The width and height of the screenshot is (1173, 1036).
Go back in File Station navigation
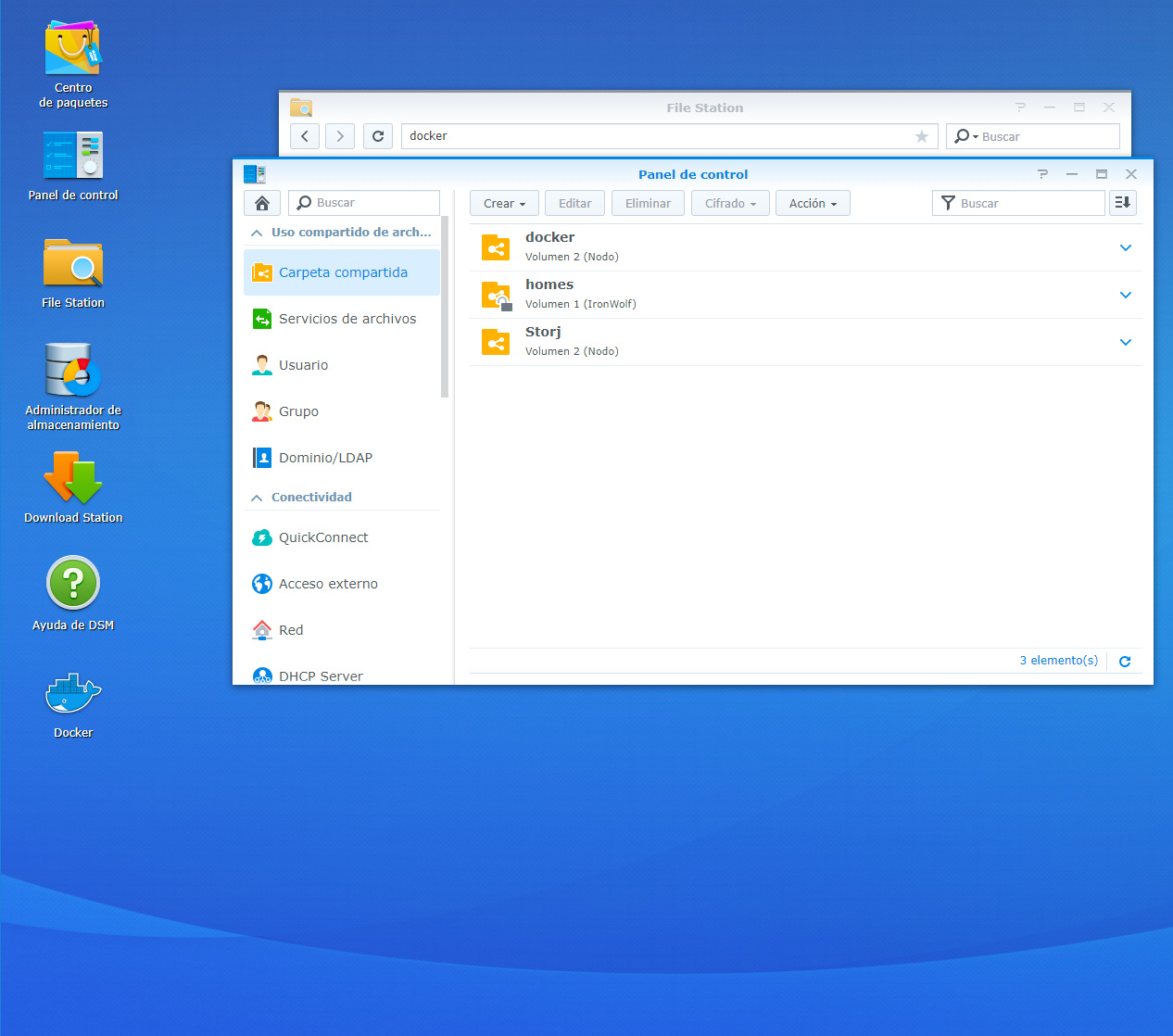click(x=305, y=136)
